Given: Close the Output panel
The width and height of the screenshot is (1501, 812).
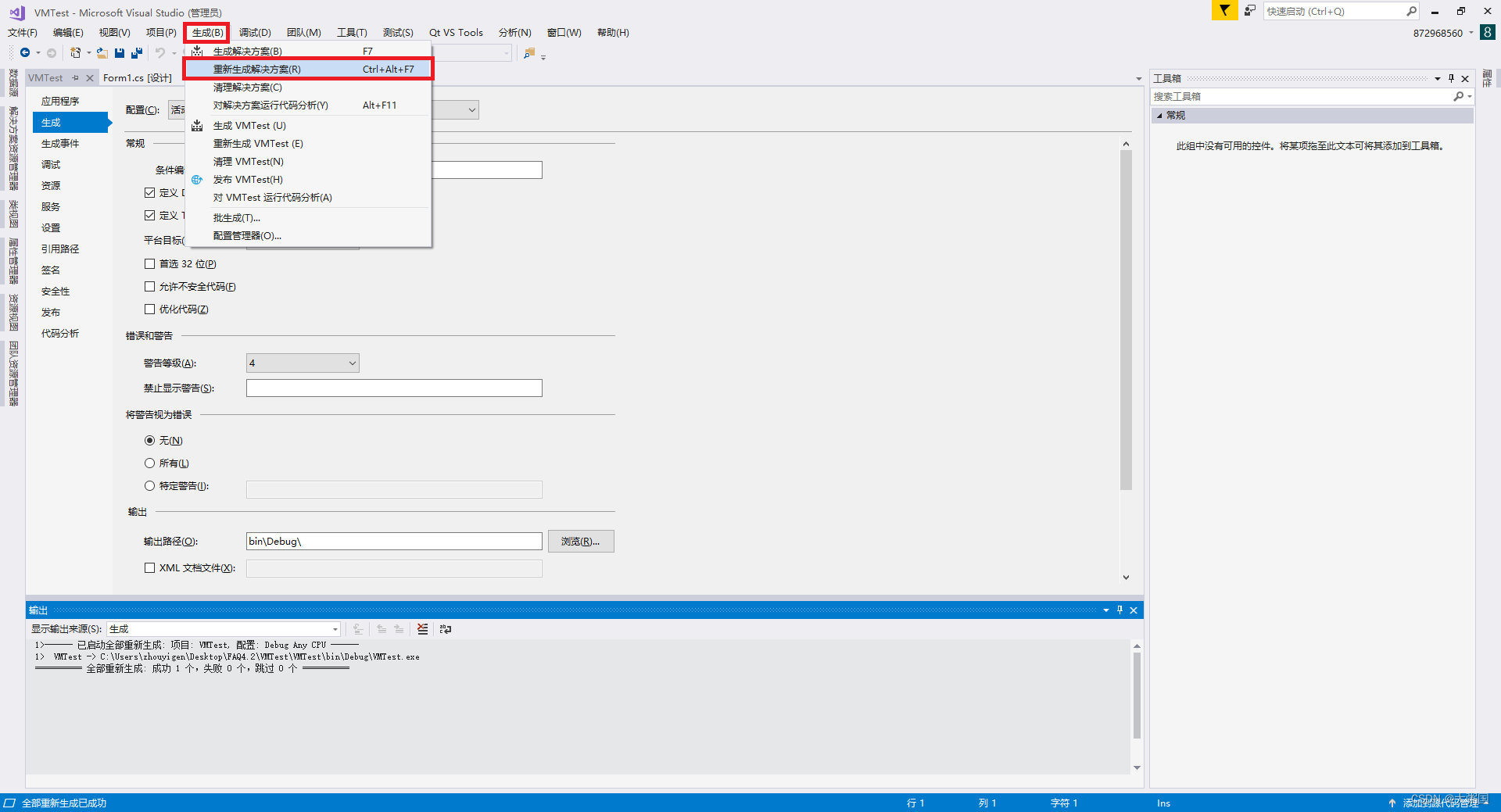Looking at the screenshot, I should point(1134,610).
